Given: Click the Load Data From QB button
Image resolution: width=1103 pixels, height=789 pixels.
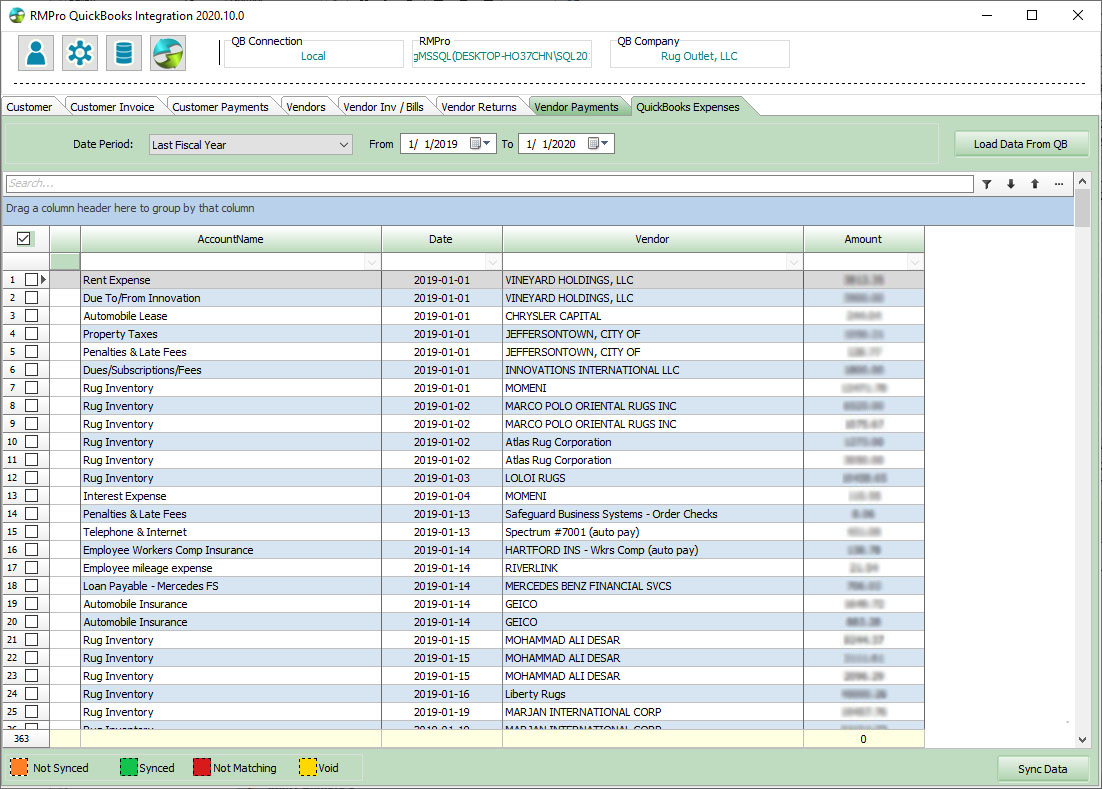Looking at the screenshot, I should point(1021,144).
